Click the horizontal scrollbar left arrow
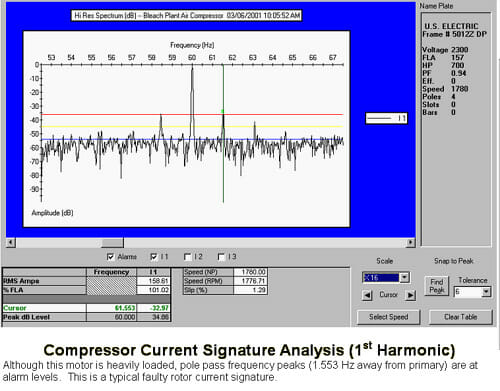 (x=11, y=242)
